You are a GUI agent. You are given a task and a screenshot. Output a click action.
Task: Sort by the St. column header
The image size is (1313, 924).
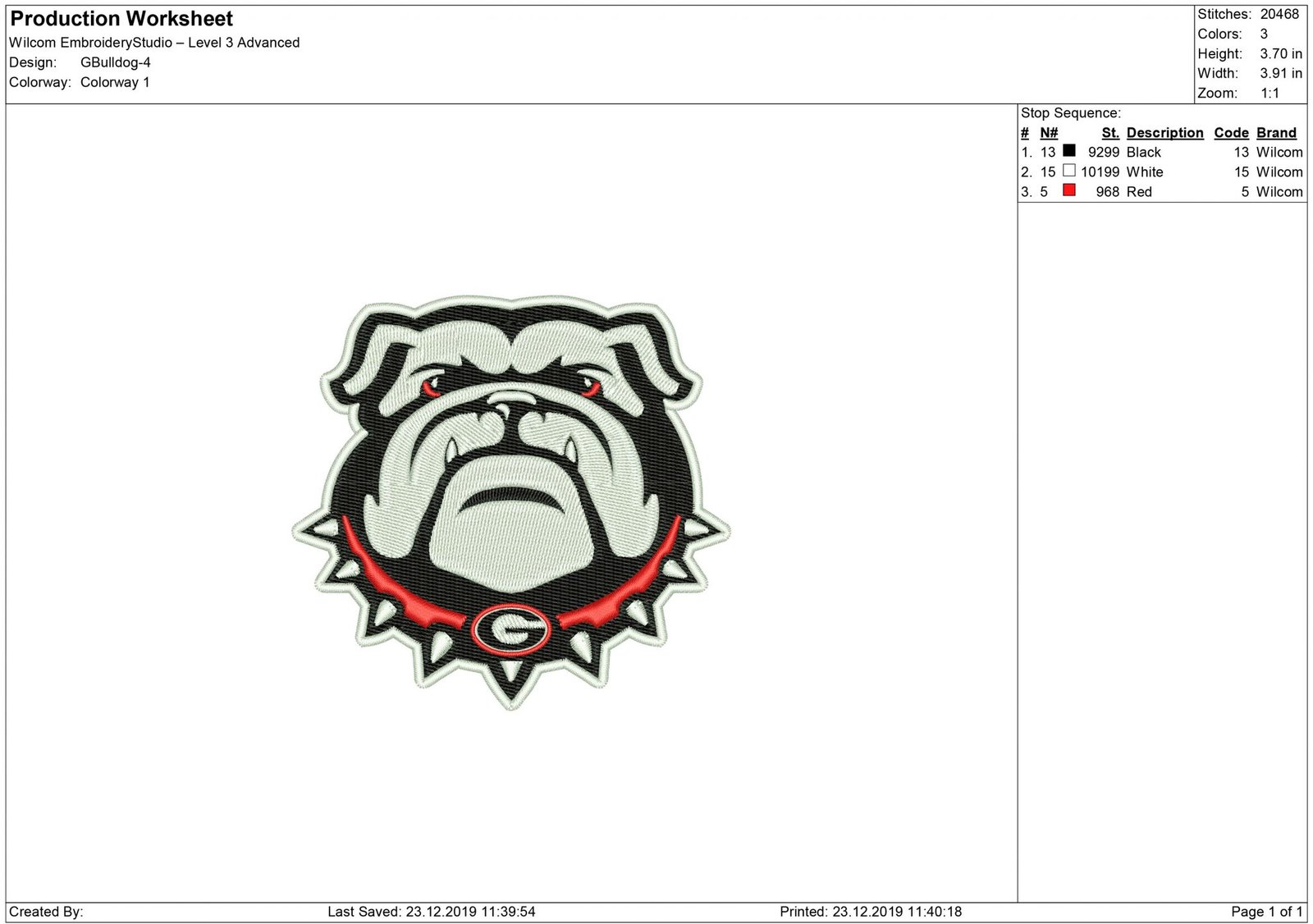click(1111, 132)
